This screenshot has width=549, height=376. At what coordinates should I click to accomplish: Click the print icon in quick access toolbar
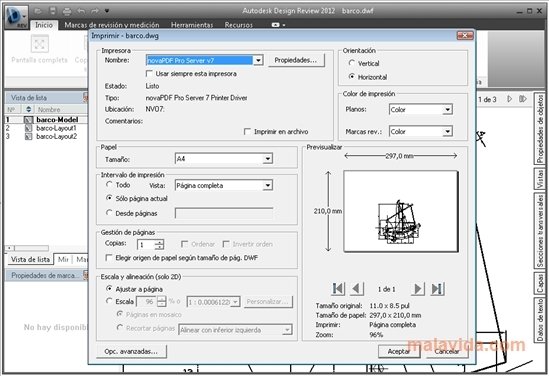click(x=67, y=11)
